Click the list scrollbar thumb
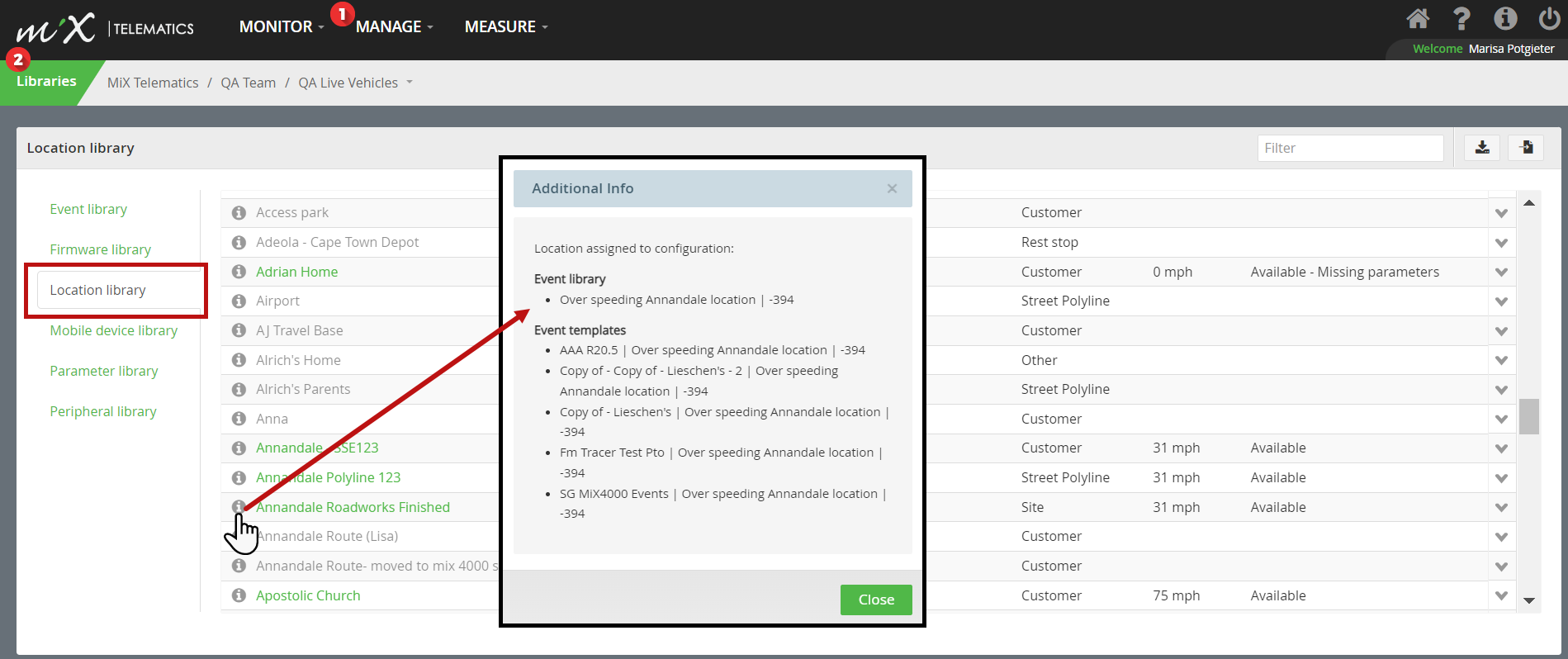The image size is (1568, 659). click(x=1528, y=416)
